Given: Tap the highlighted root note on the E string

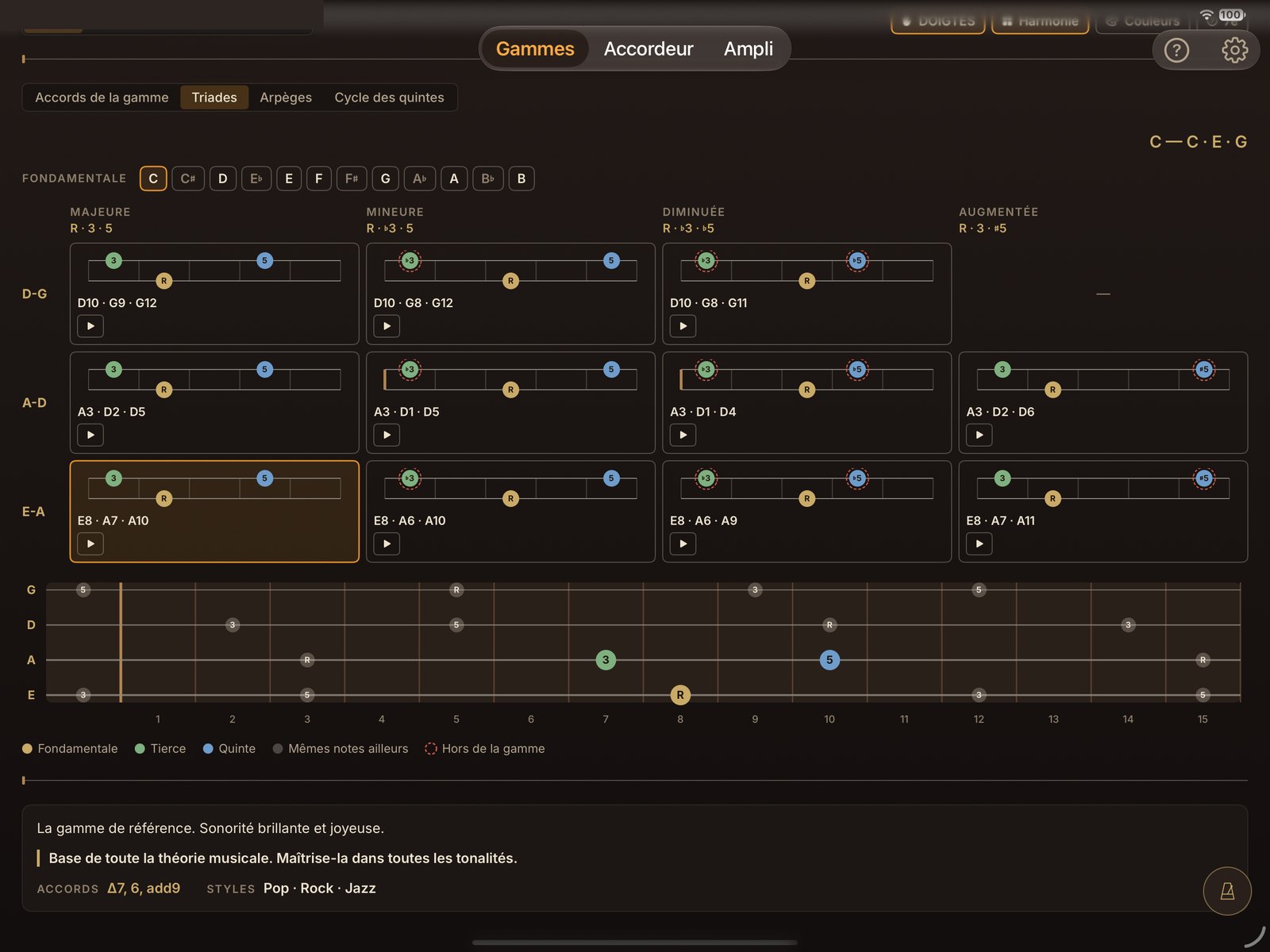Looking at the screenshot, I should point(680,695).
